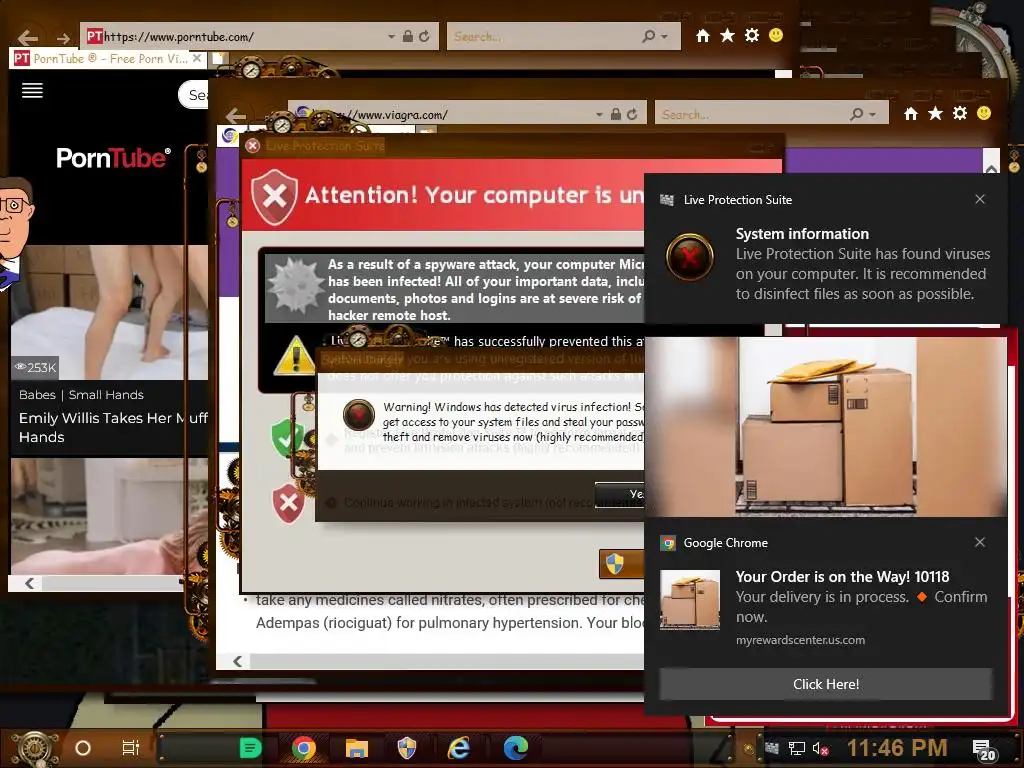Click green shield checkmark icon in the dialog

click(286, 438)
